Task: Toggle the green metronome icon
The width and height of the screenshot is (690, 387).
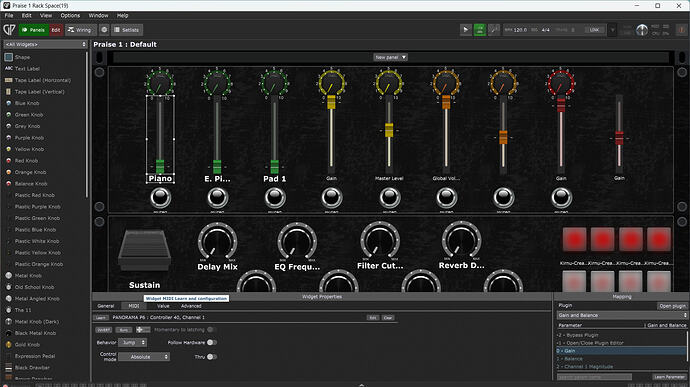Action: [x=480, y=30]
